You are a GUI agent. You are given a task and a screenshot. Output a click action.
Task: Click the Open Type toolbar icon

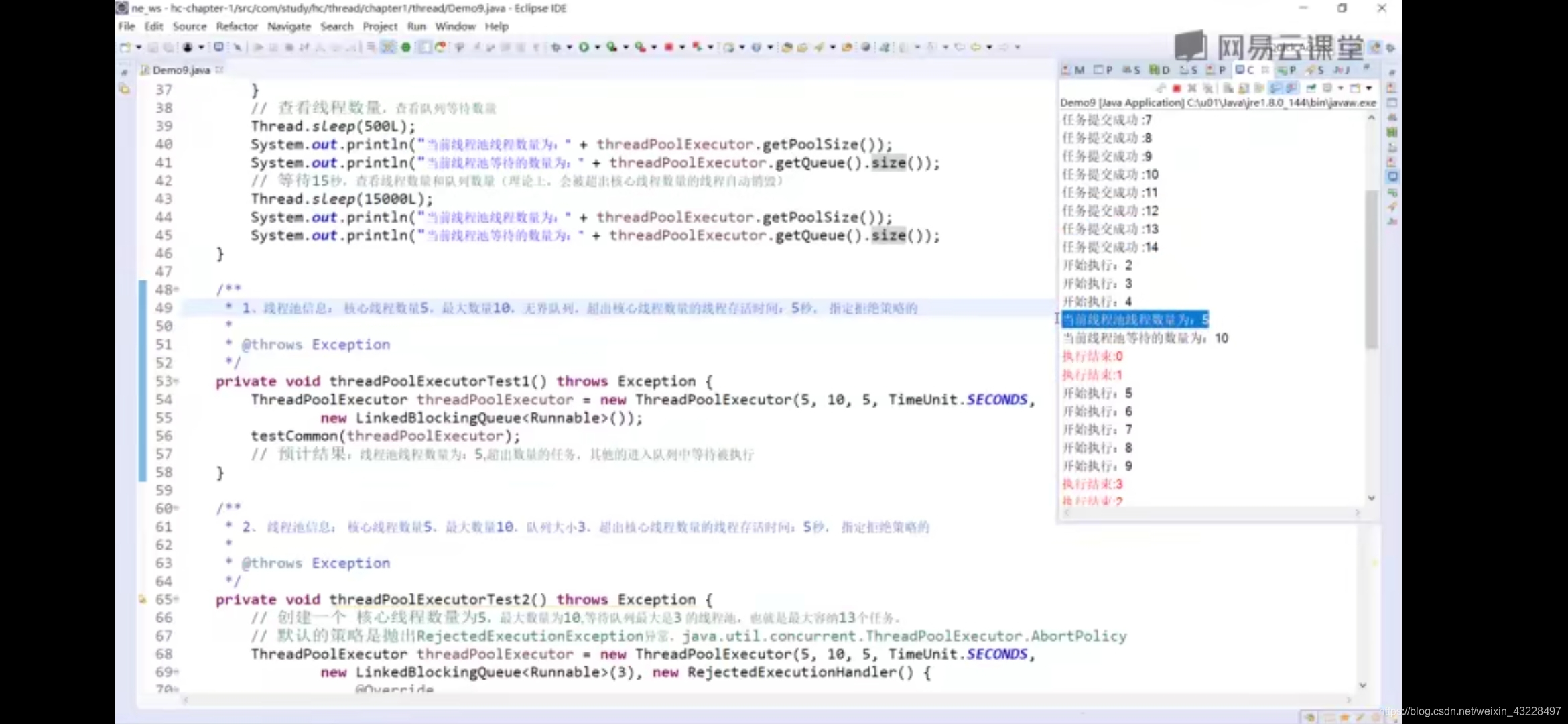pyautogui.click(x=787, y=47)
